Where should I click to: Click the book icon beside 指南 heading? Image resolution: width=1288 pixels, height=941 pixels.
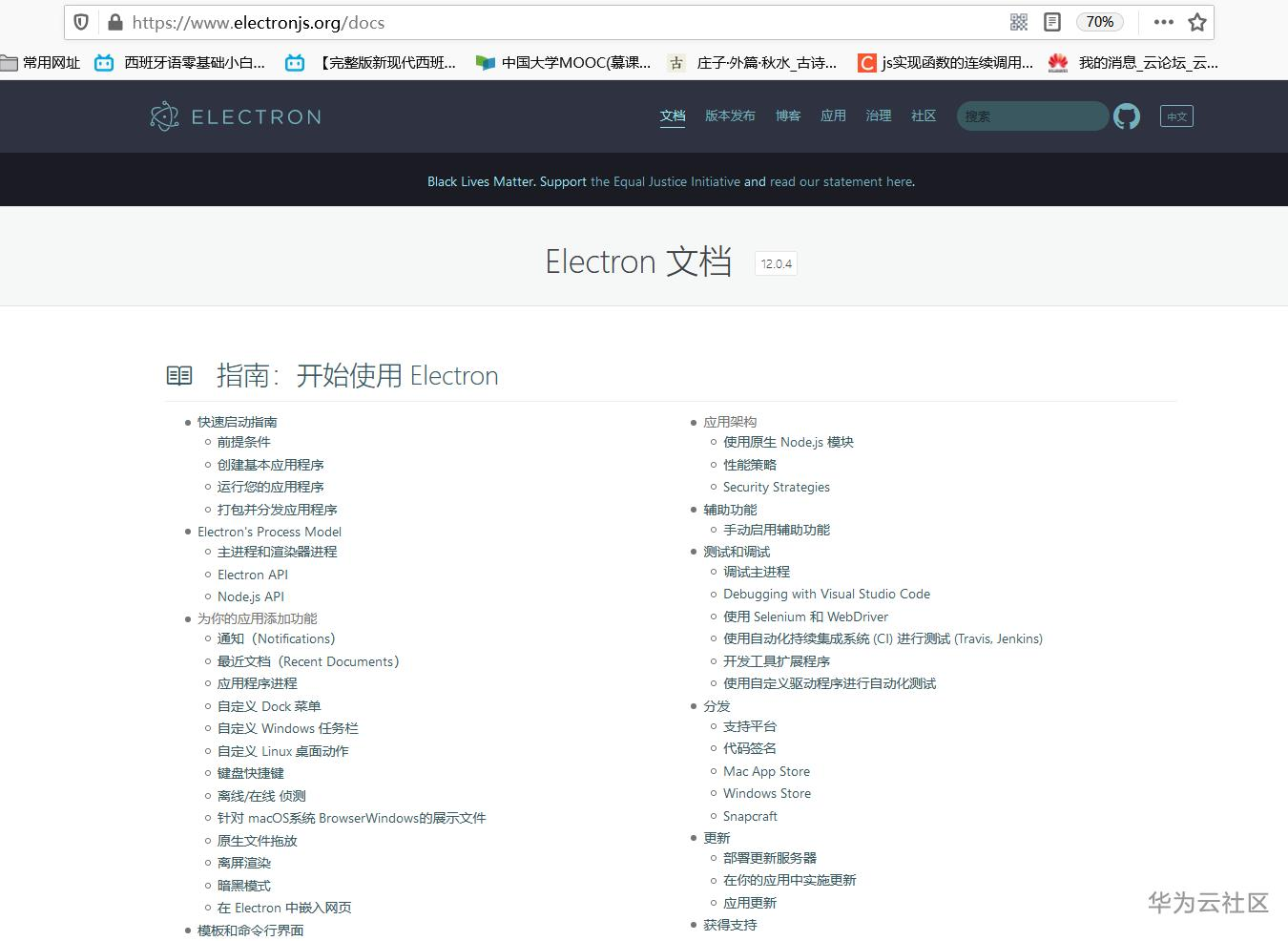179,375
